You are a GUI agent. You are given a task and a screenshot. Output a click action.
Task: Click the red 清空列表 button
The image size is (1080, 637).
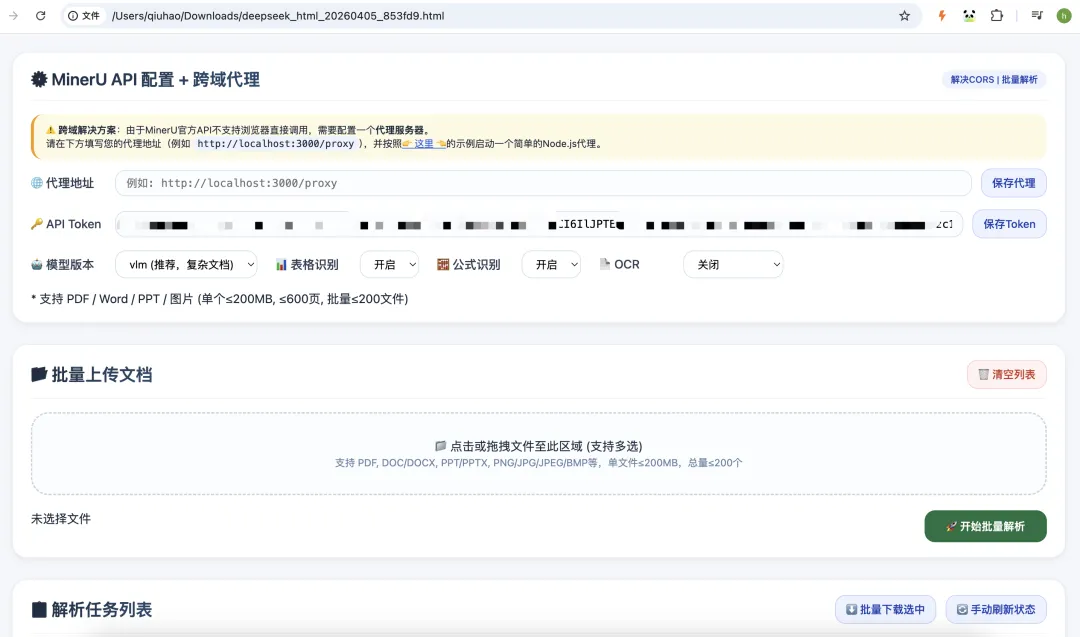pyautogui.click(x=1006, y=375)
